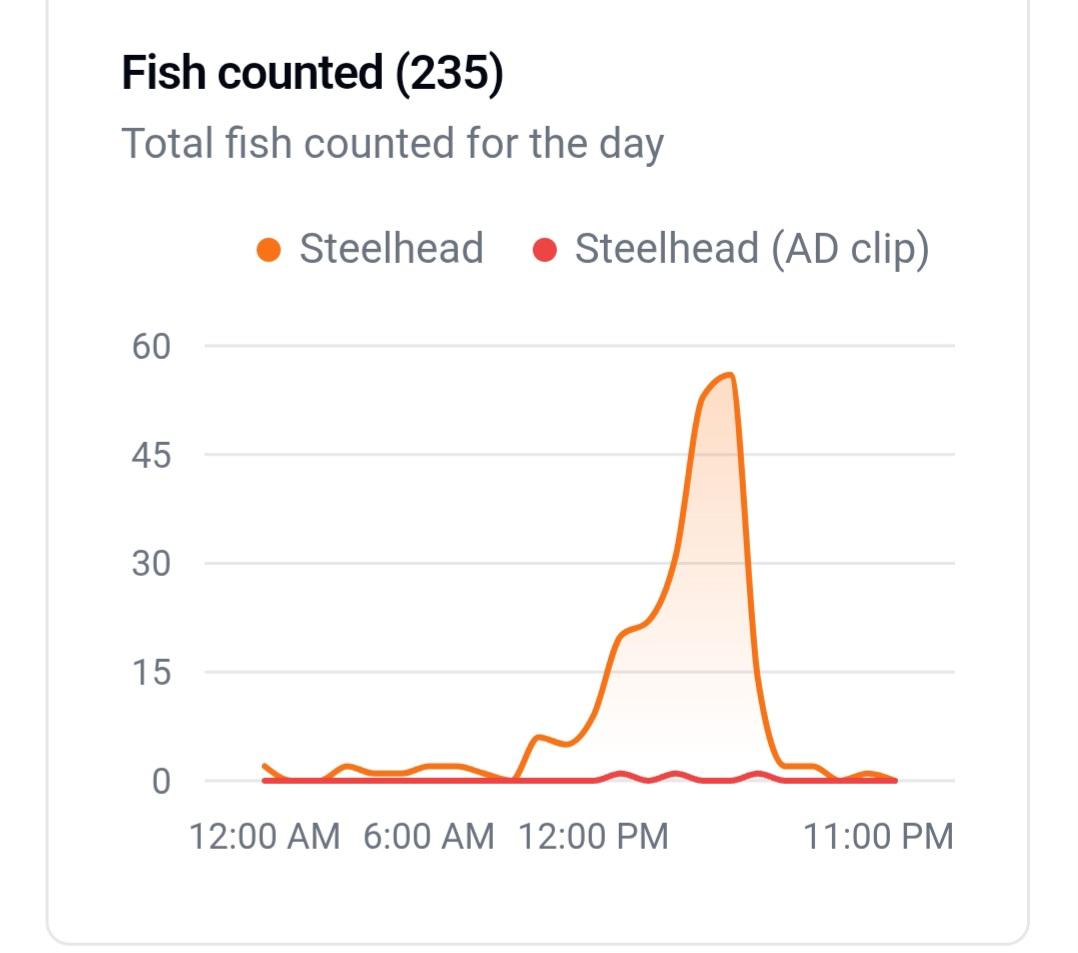Click the 60 y-axis value label
This screenshot has width=1078, height=953.
(x=152, y=346)
